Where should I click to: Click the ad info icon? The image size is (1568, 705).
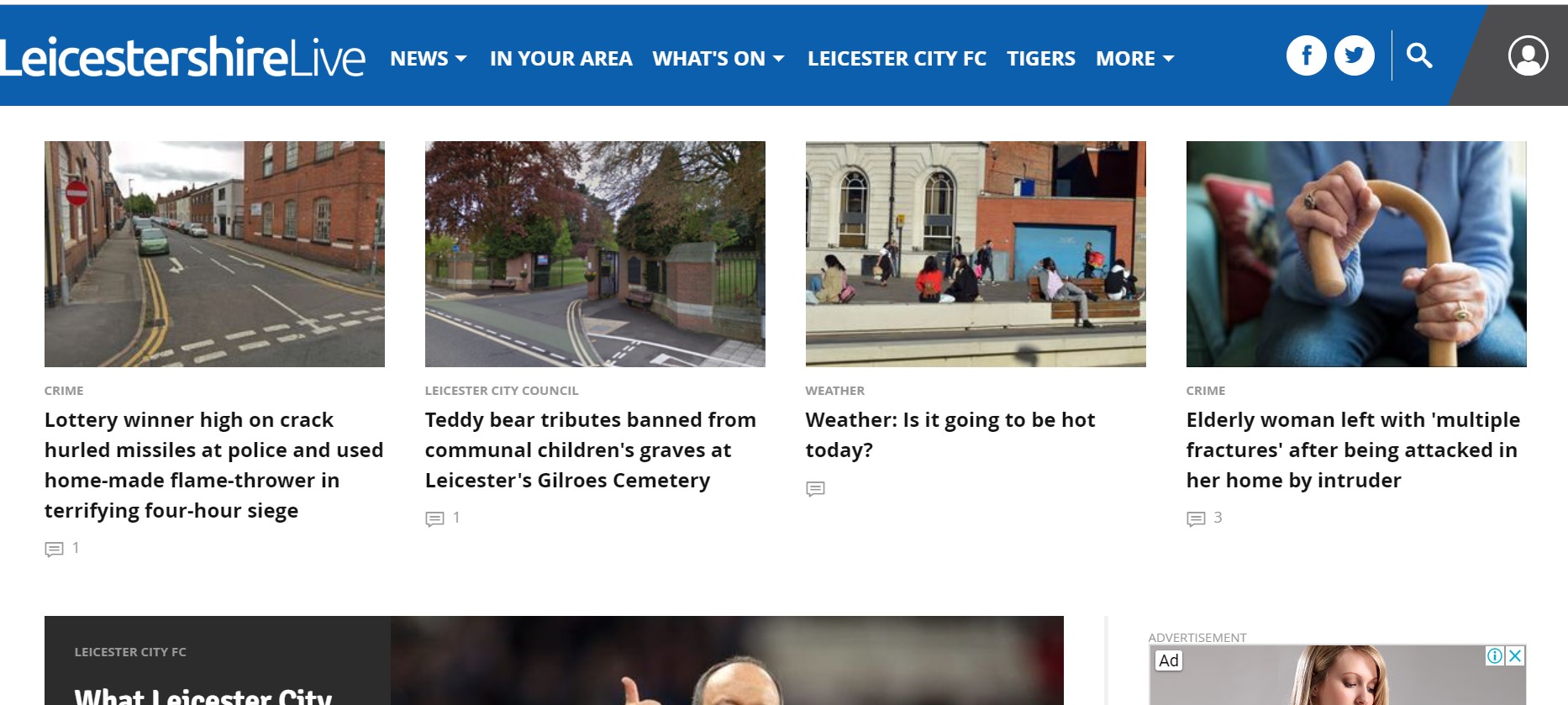tap(1495, 655)
